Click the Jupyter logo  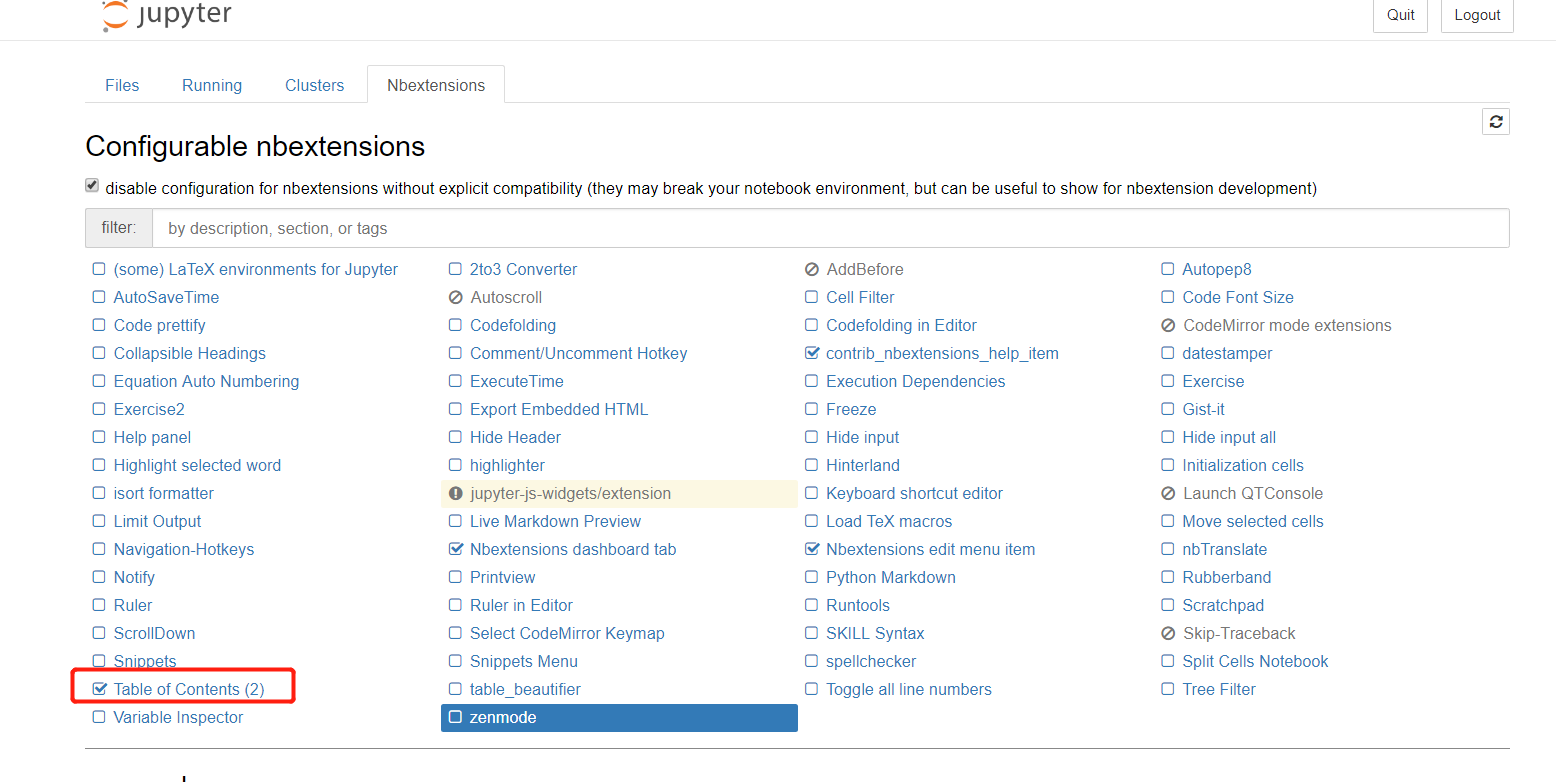(x=167, y=15)
